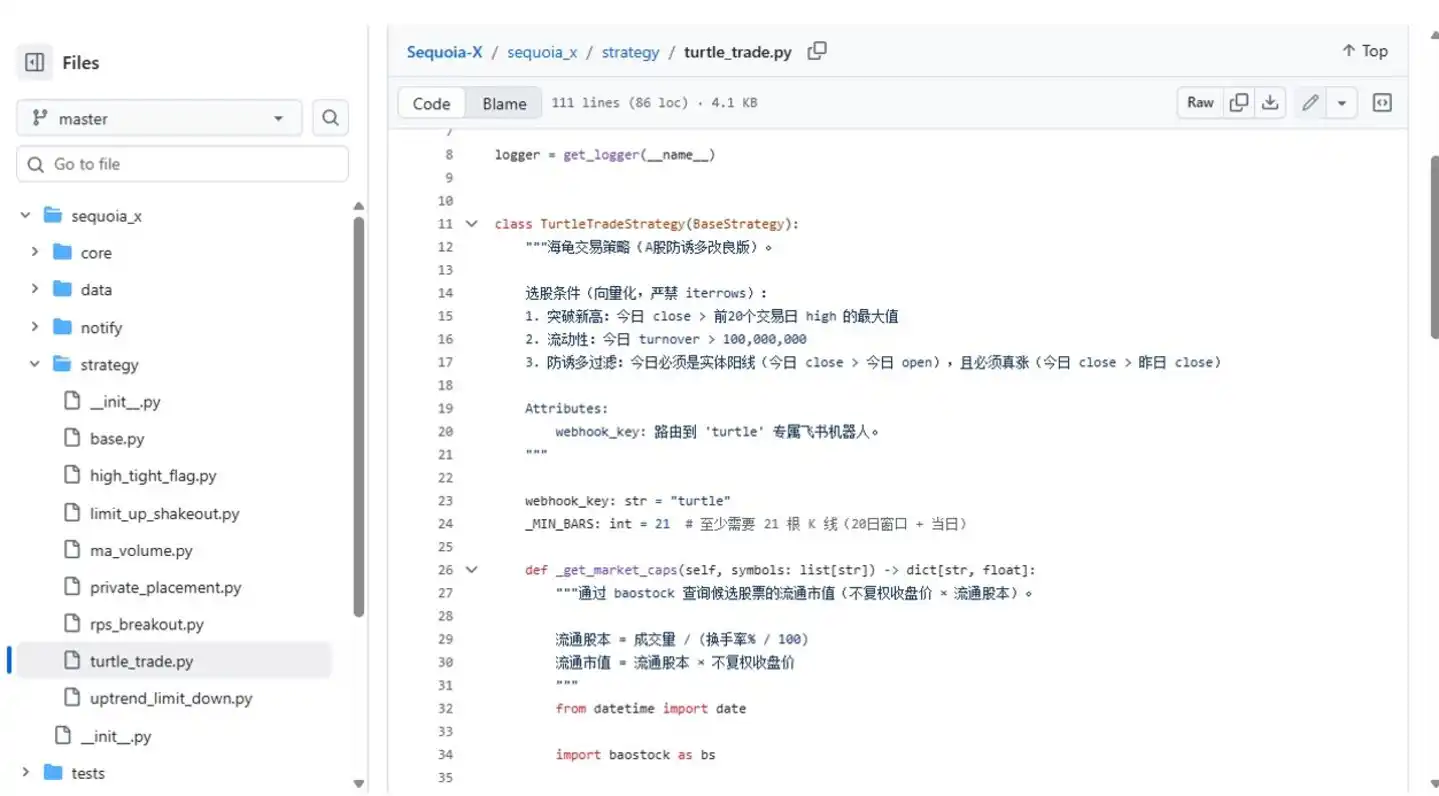Click file icon beside uptrend_limit_down.py
The image size is (1439, 796).
pyautogui.click(x=71, y=698)
